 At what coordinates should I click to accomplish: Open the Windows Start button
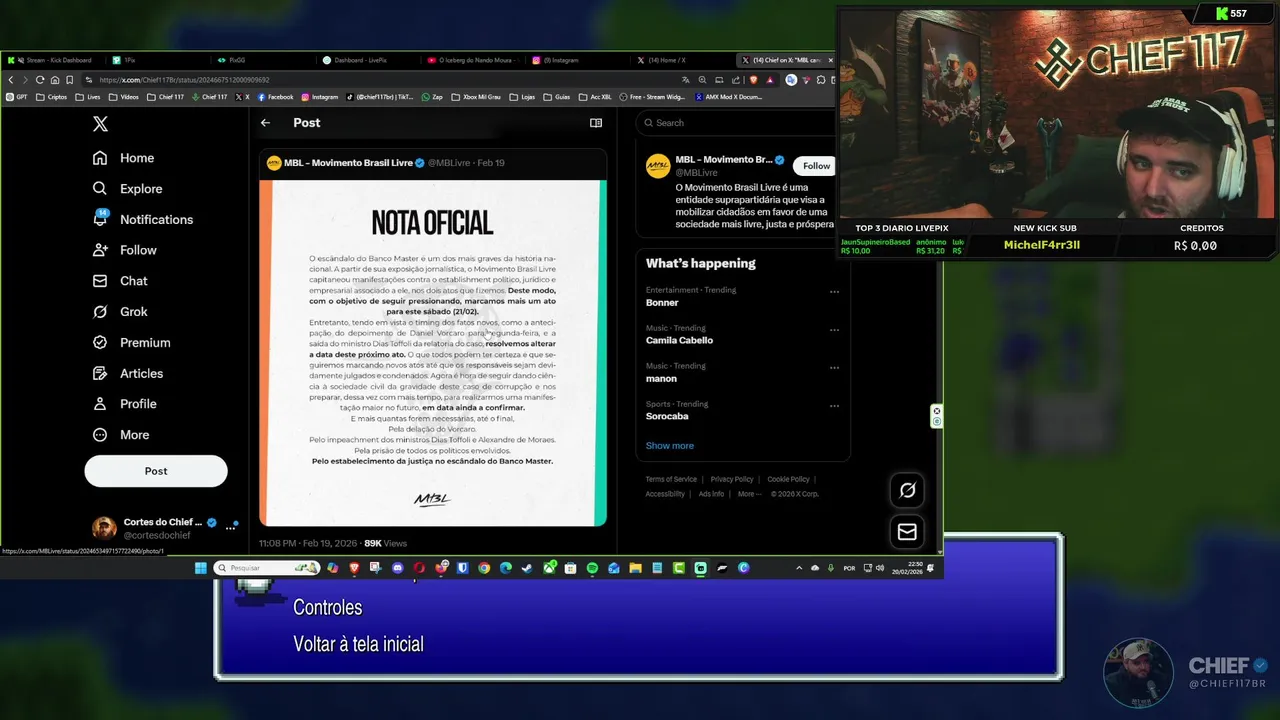coord(200,568)
